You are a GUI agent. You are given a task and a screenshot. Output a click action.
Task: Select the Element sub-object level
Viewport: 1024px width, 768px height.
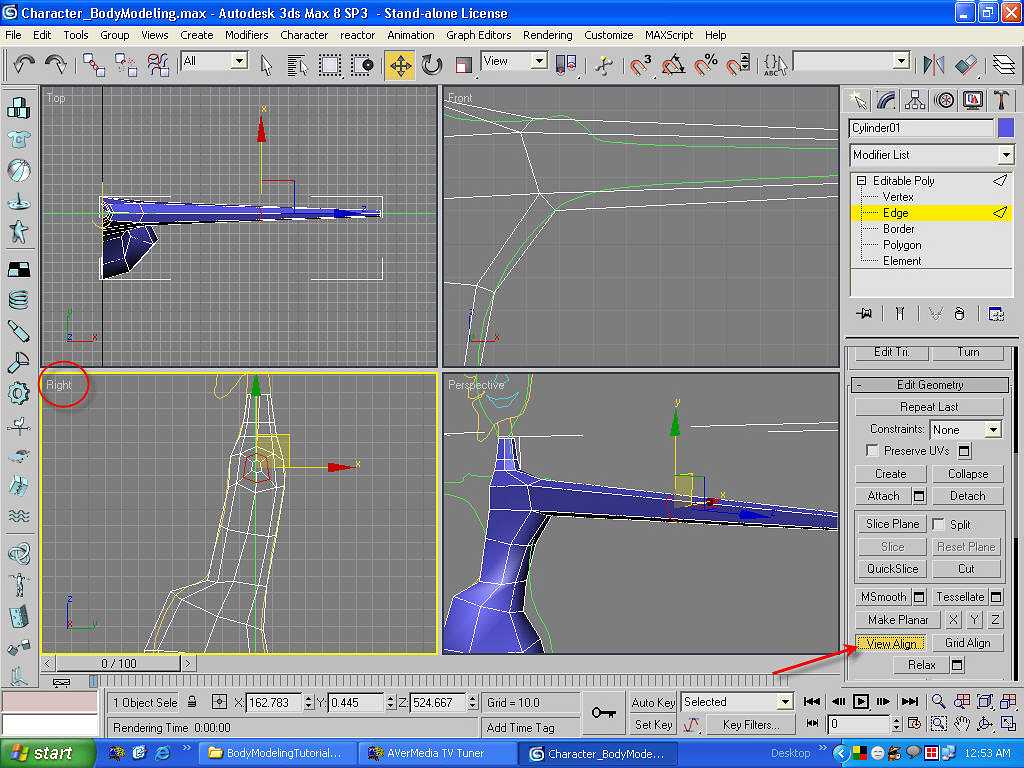pyautogui.click(x=902, y=261)
